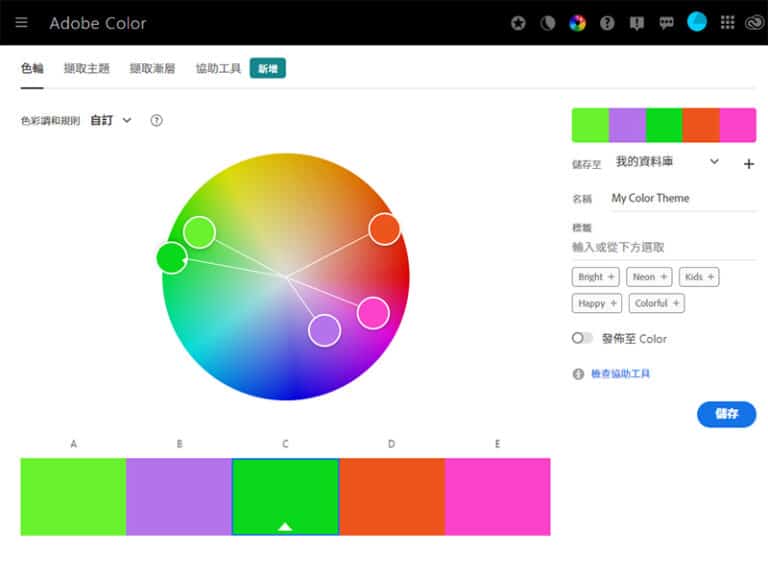Click the blue 儲存 button
This screenshot has height=576, width=768.
pyautogui.click(x=726, y=414)
